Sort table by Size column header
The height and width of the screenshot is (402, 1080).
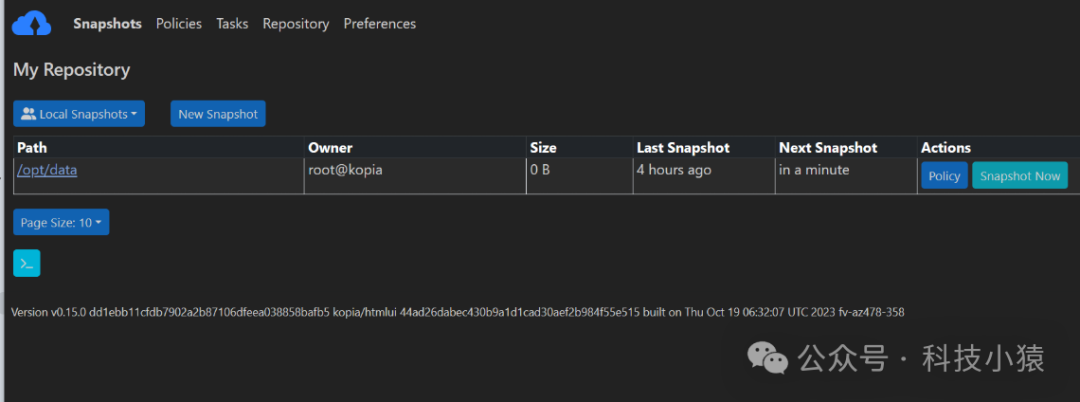click(x=543, y=148)
